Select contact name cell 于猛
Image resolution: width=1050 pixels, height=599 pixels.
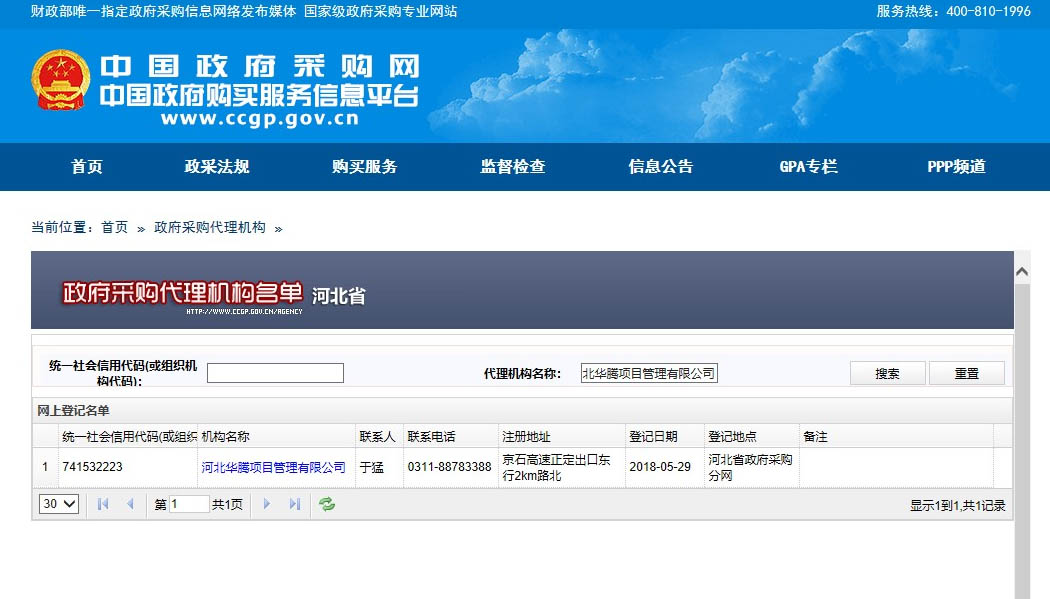coord(380,467)
